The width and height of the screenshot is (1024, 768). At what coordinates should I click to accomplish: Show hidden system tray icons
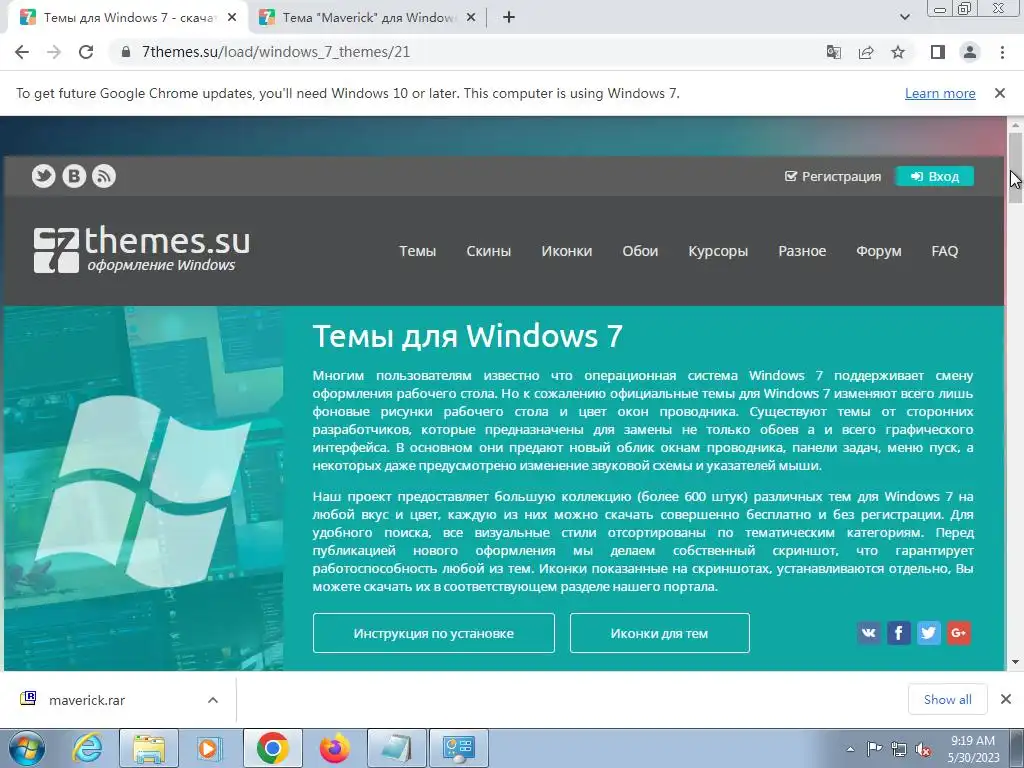tap(850, 749)
